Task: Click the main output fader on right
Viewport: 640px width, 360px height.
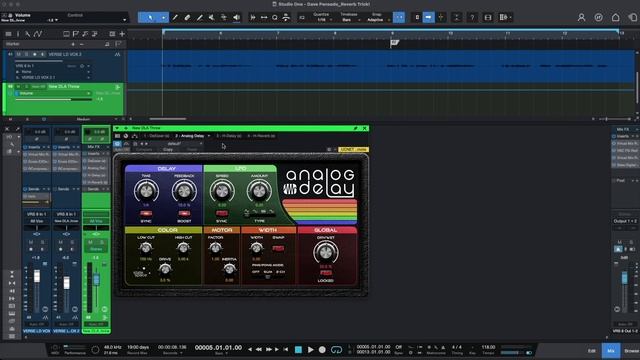Action: [624, 278]
